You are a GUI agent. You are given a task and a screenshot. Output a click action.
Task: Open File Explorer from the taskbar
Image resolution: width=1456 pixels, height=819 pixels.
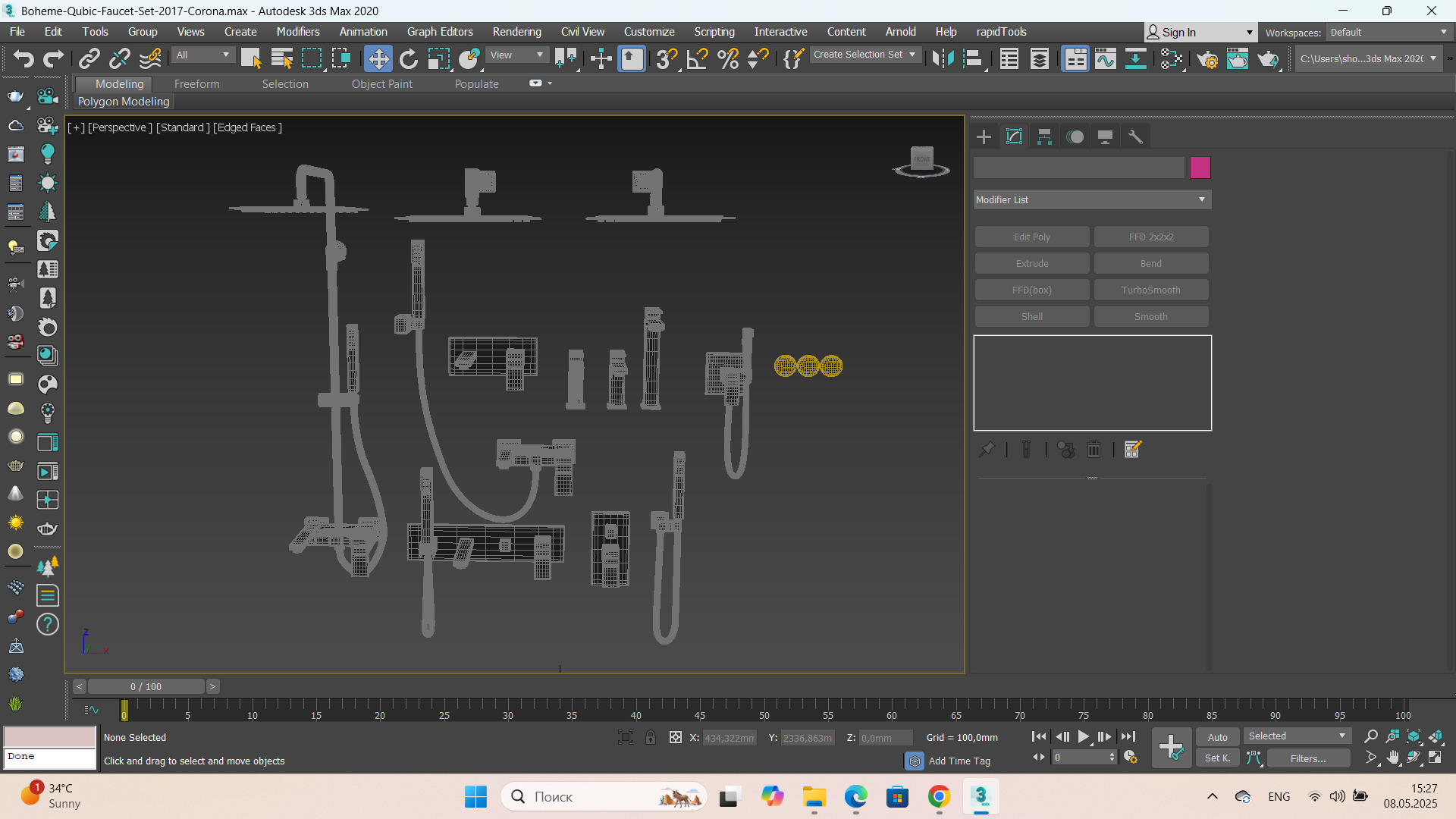pyautogui.click(x=814, y=797)
